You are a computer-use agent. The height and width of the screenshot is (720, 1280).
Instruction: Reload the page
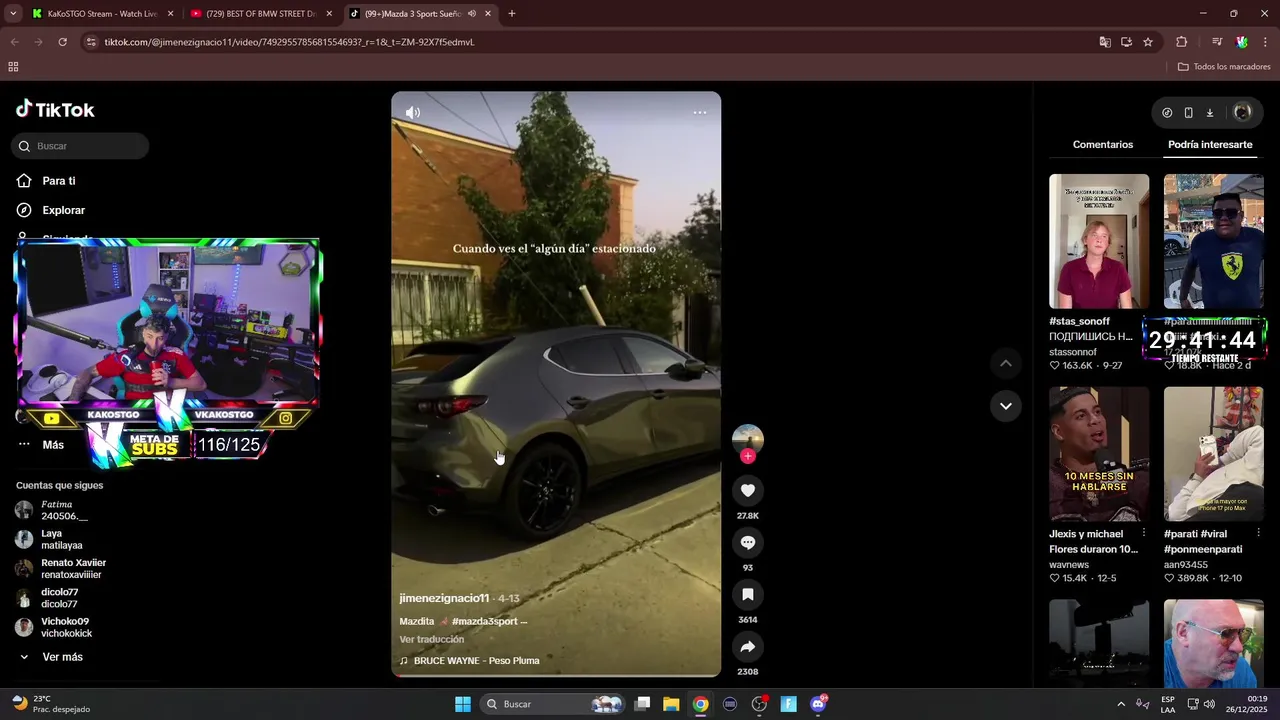[62, 42]
